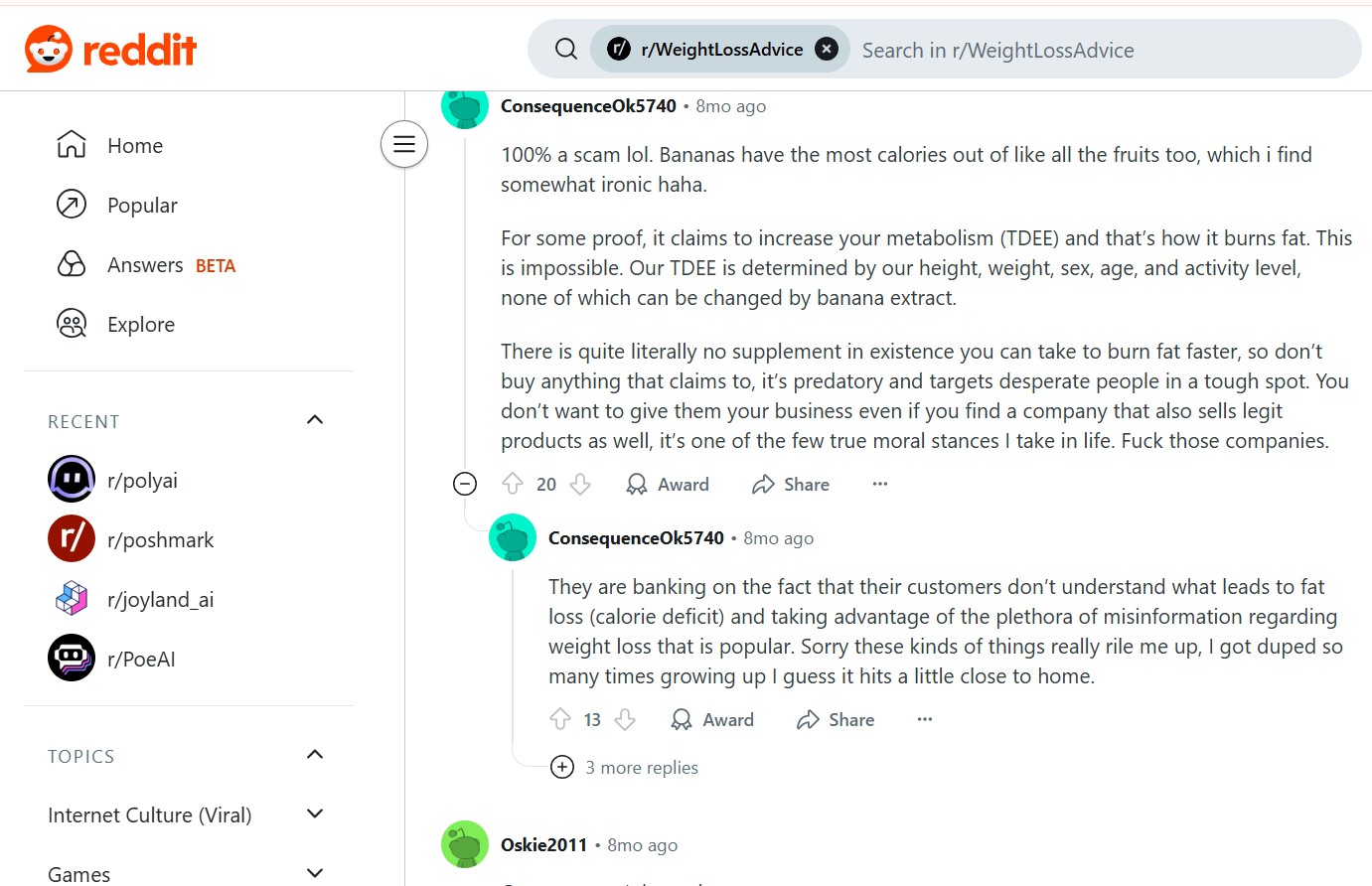Collapse the Topics section
Viewport: 1372px width, 886px height.
[315, 755]
